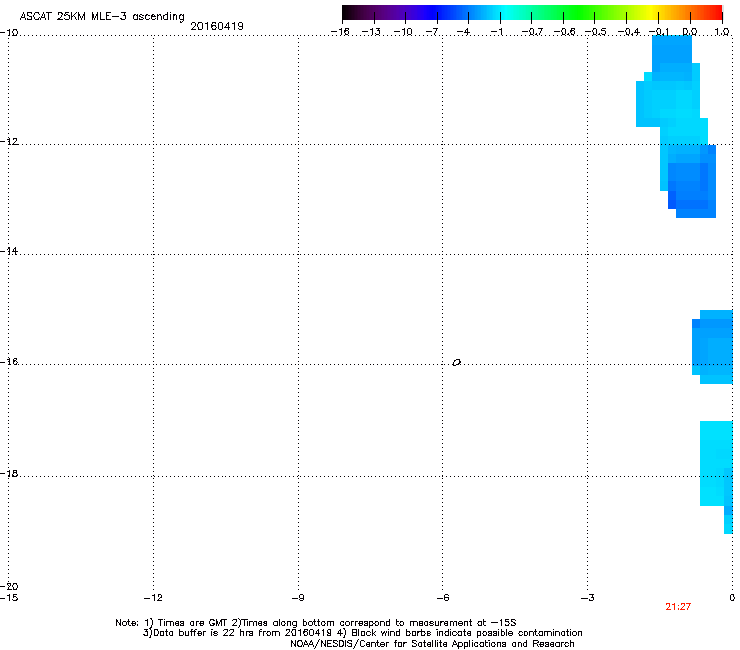
Task: Click longitude axis label -3
Action: point(588,598)
